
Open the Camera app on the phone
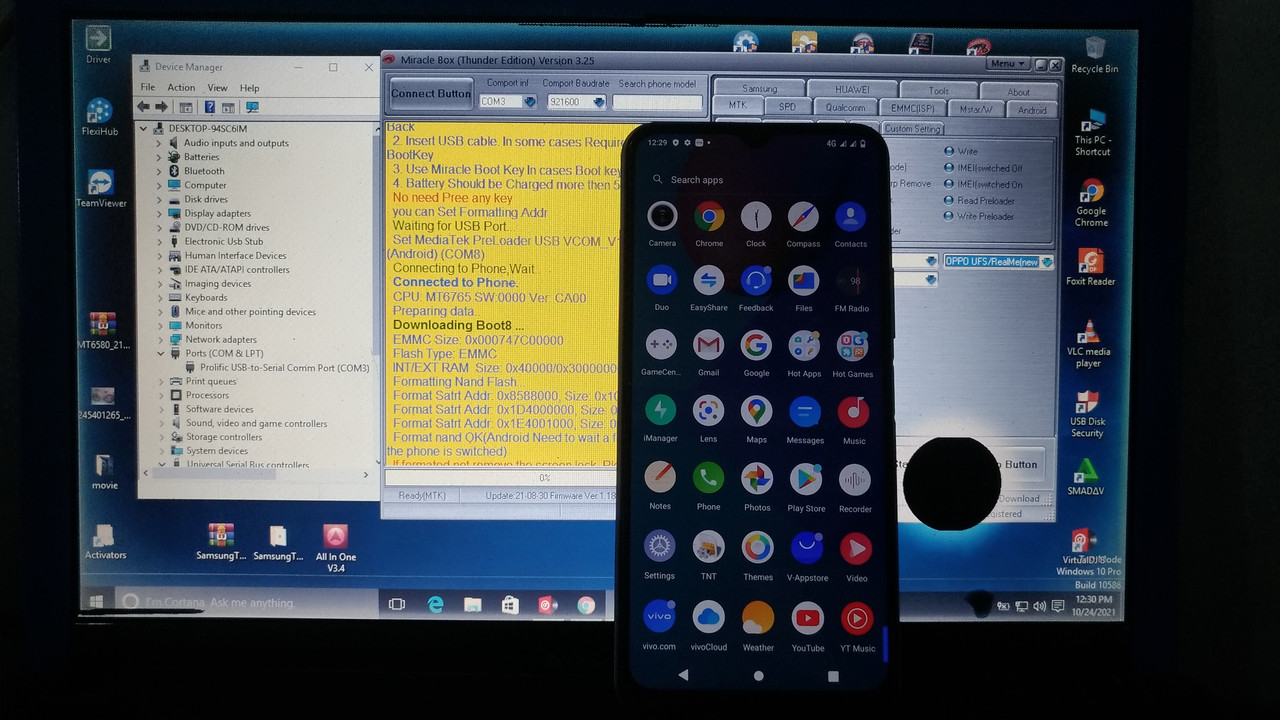coord(661,216)
